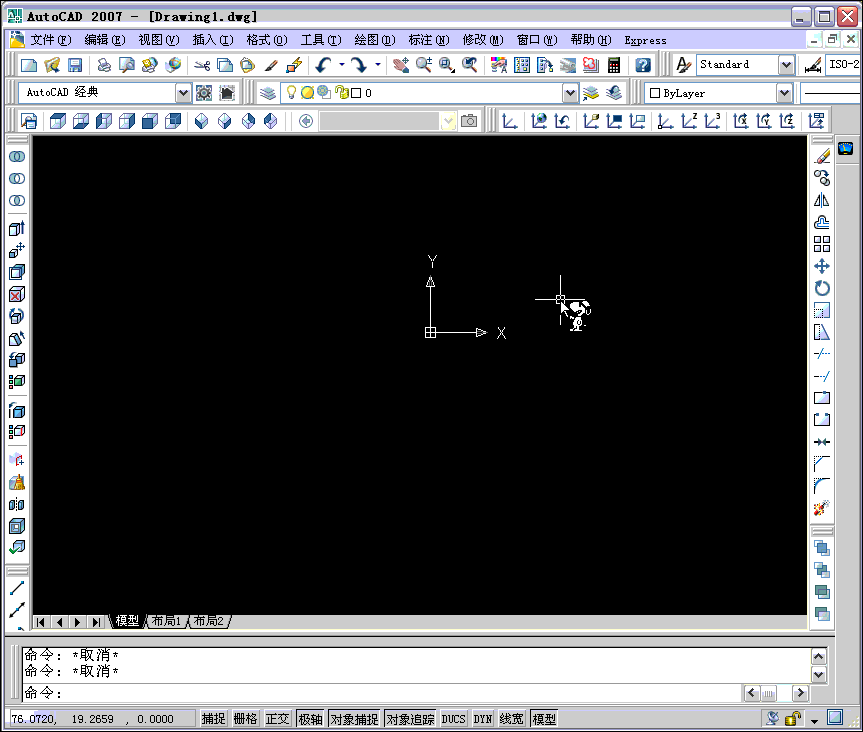Select the Array grid tool
Image resolution: width=863 pixels, height=732 pixels.
coord(822,244)
